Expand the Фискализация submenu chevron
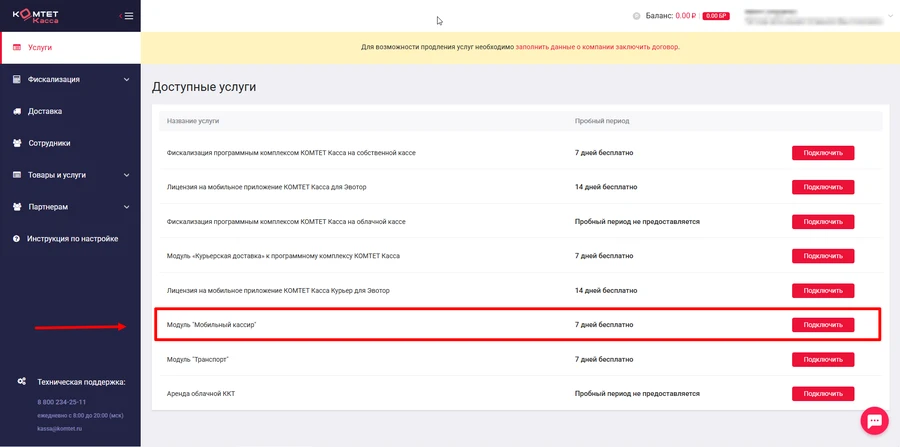Viewport: 900px width, 447px height. [126, 79]
